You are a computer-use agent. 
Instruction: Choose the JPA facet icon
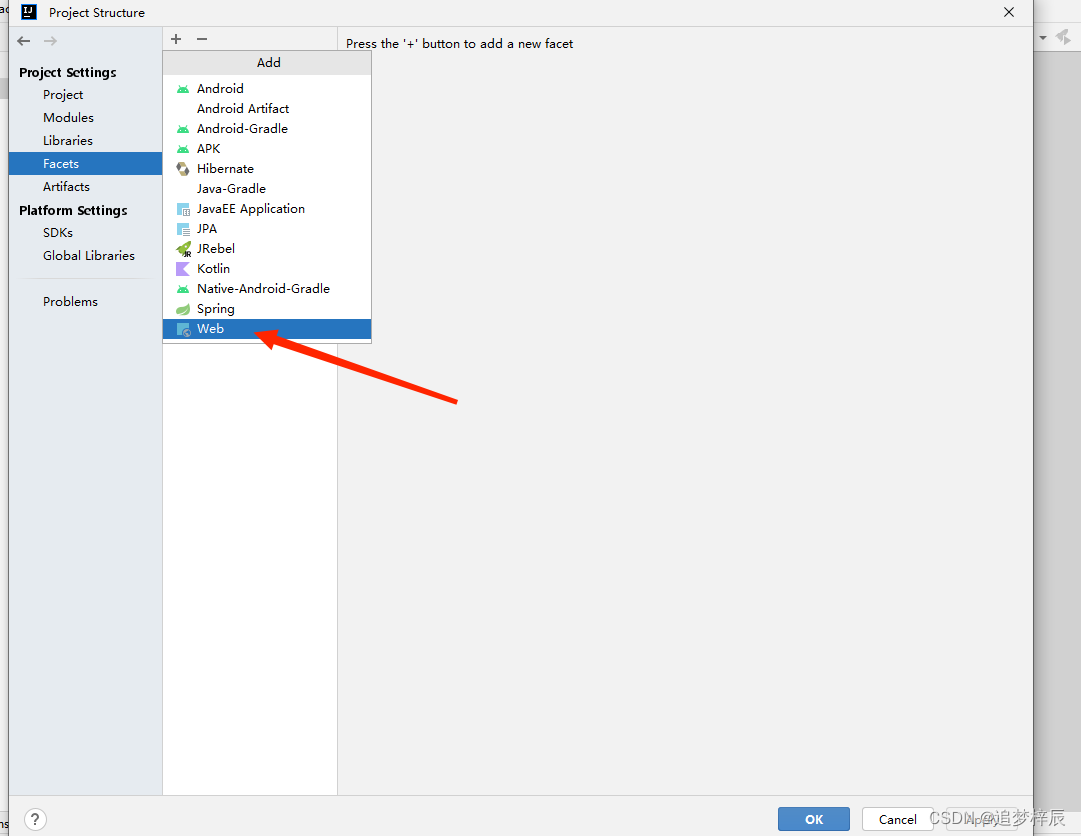[x=183, y=229]
